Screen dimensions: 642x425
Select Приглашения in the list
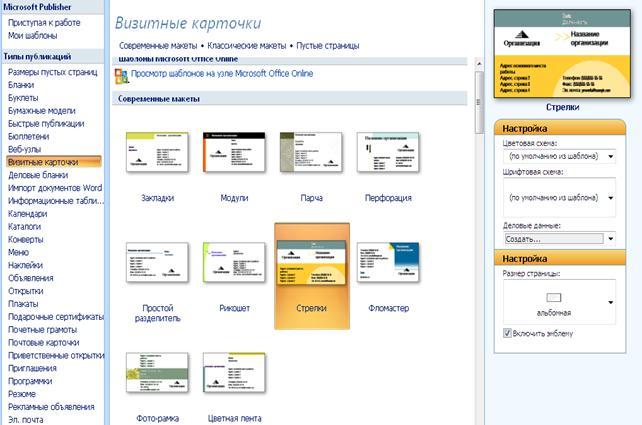[32, 368]
